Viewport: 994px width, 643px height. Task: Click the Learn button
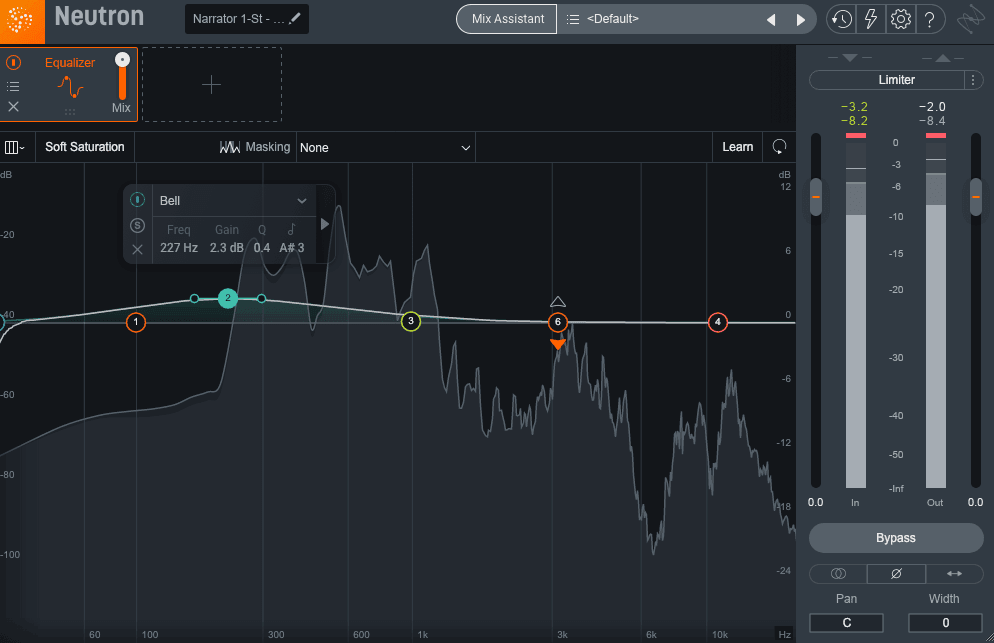click(737, 147)
